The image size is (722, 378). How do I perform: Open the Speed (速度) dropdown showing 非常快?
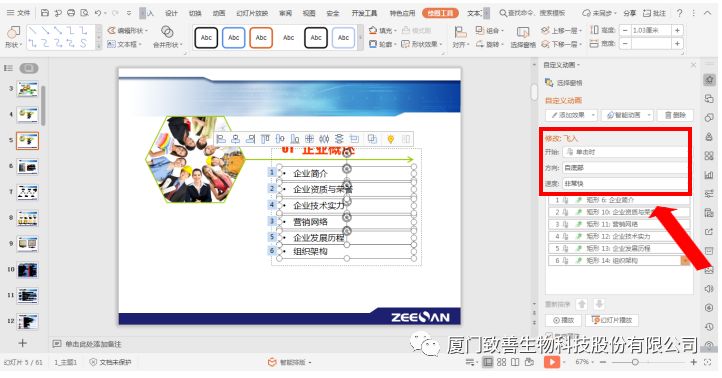click(x=625, y=183)
